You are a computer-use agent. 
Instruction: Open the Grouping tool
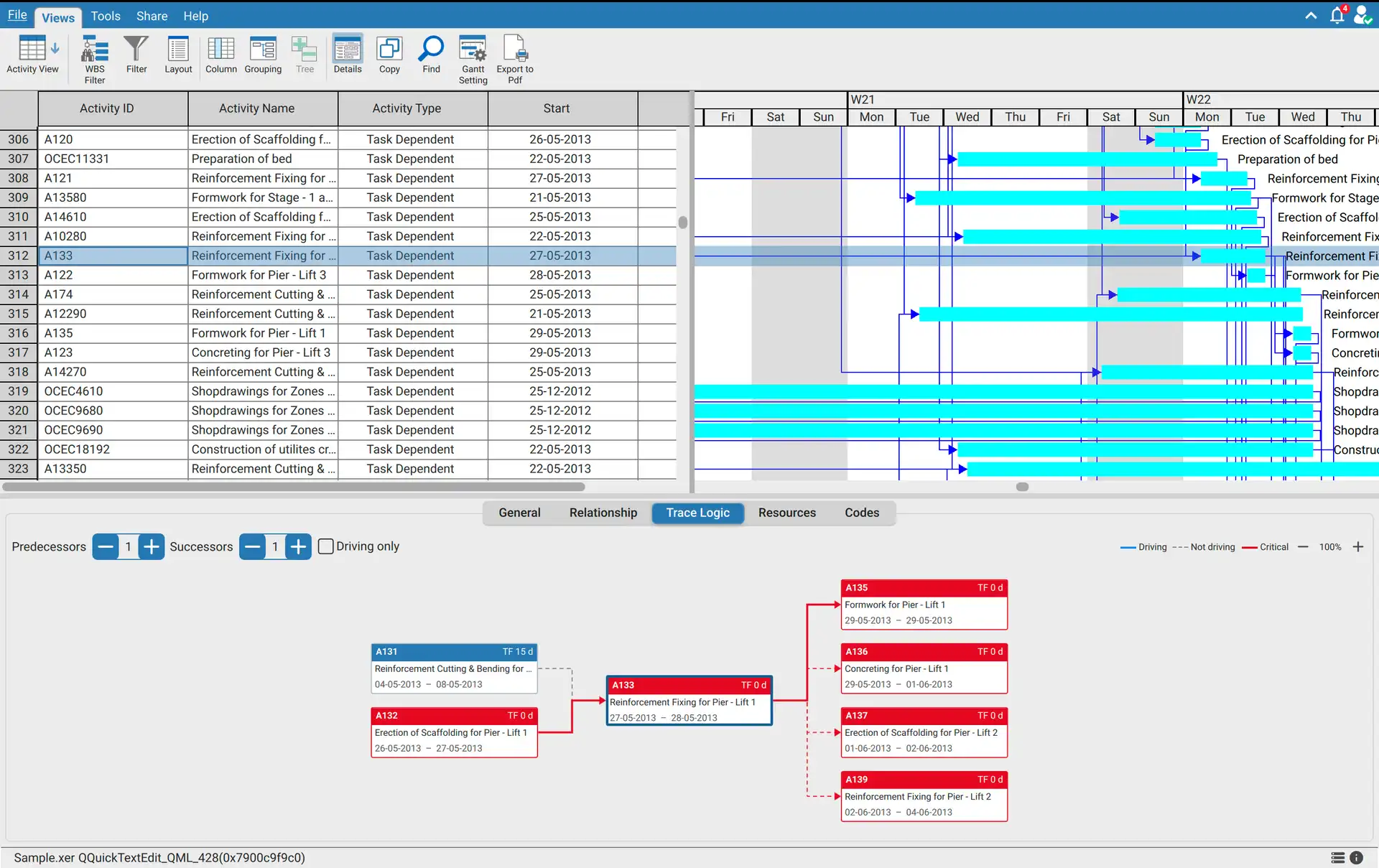coord(263,55)
